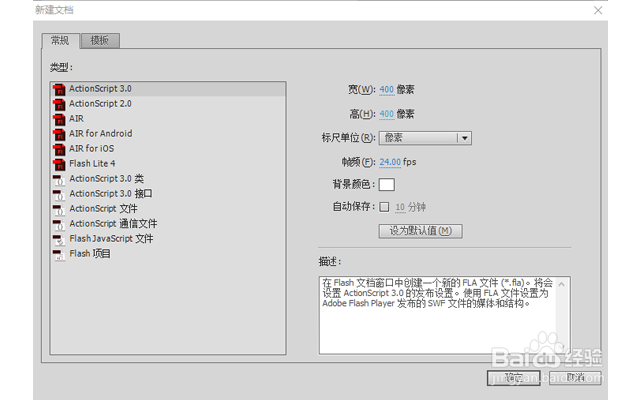Screen dimensions: 640x400
Task: Select ActionScript 3.0 text in type list
Action: pyautogui.click(x=100, y=89)
